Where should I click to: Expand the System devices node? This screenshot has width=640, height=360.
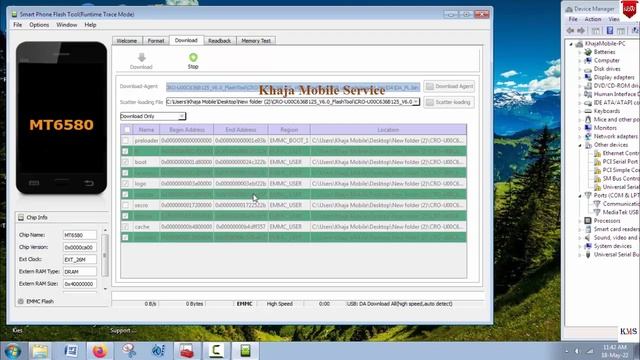[x=580, y=247]
